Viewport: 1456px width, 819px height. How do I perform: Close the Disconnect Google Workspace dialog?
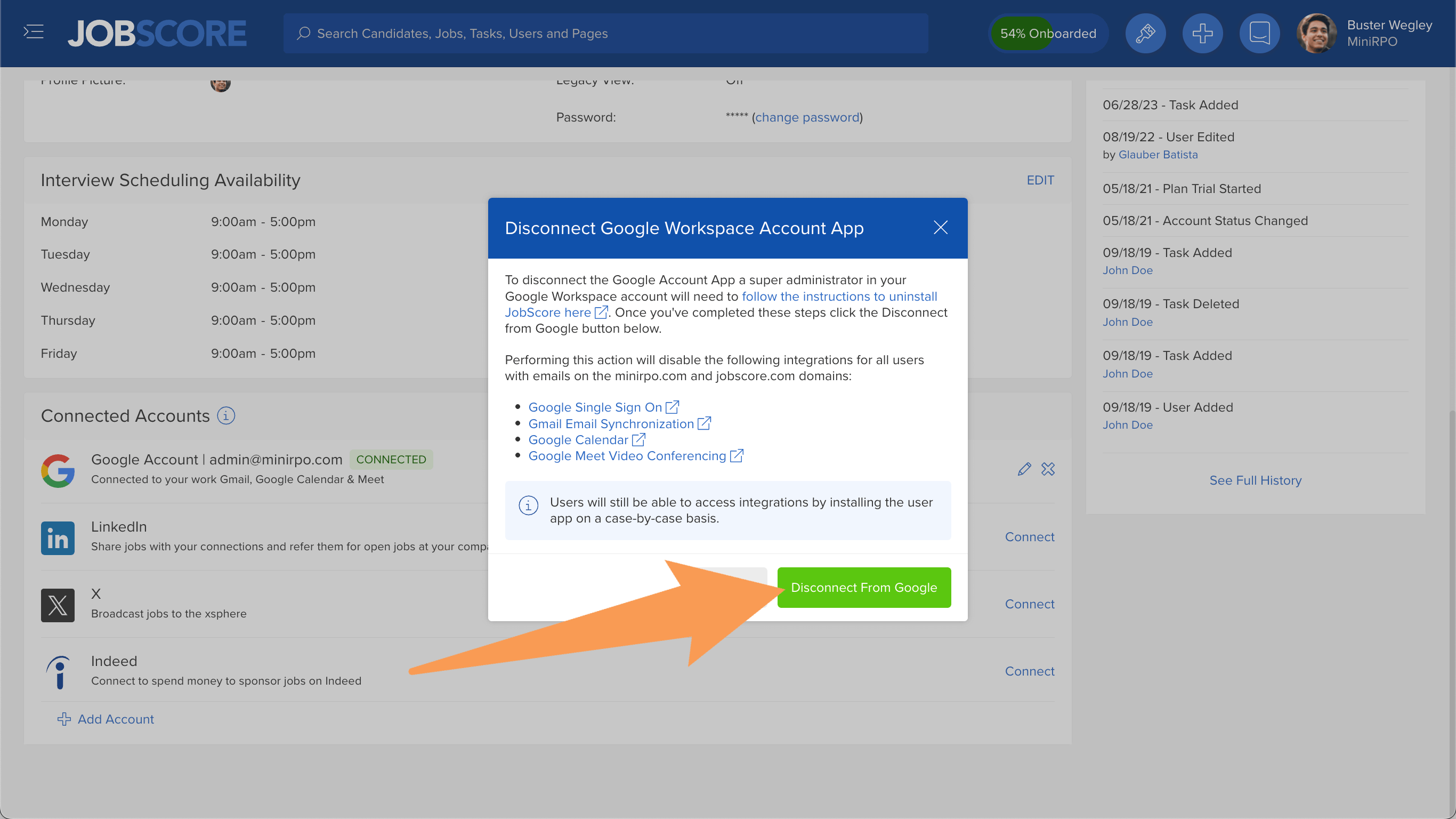(941, 227)
